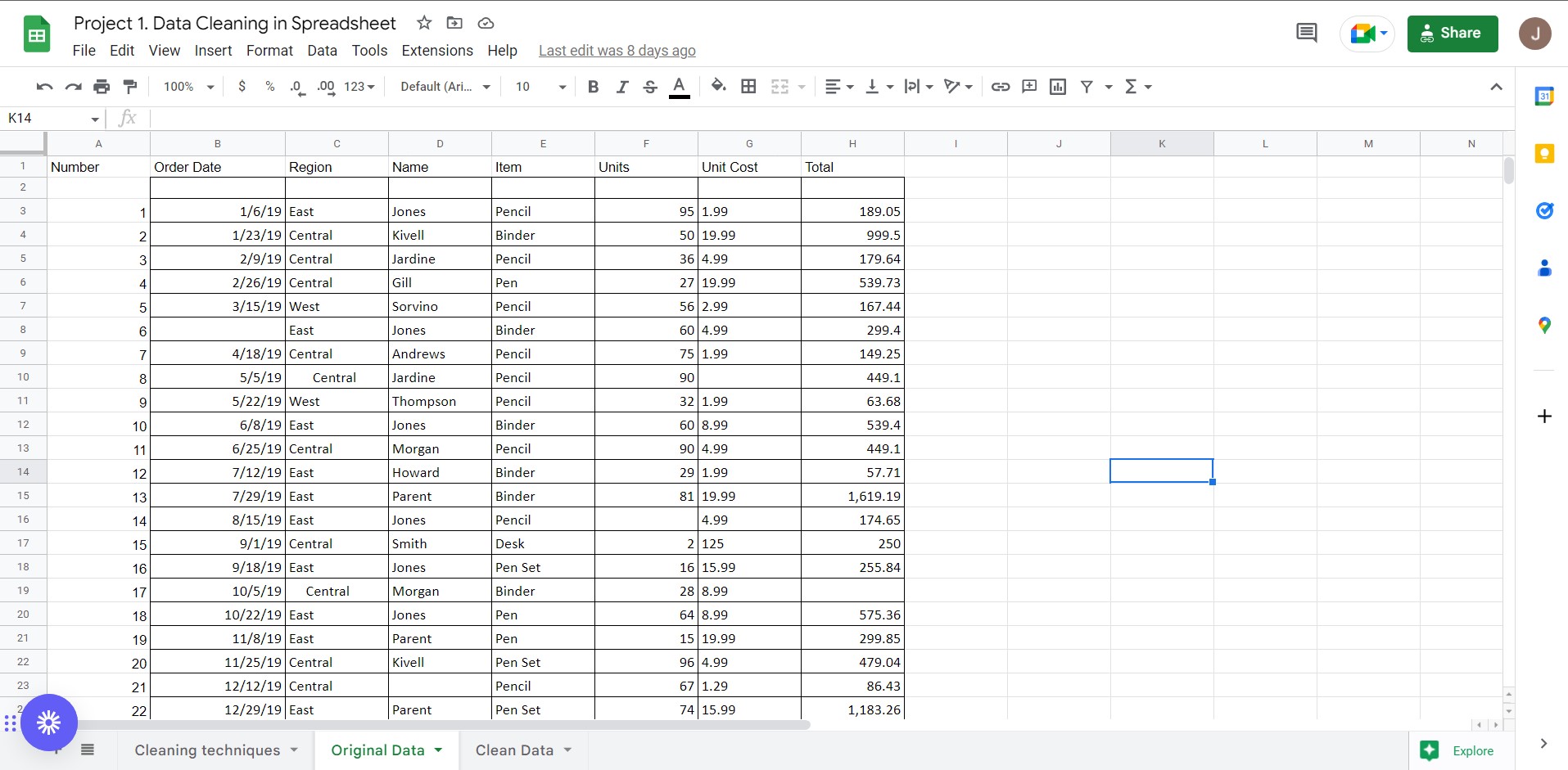Open the font family dropdown
The height and width of the screenshot is (770, 1568).
[x=445, y=87]
